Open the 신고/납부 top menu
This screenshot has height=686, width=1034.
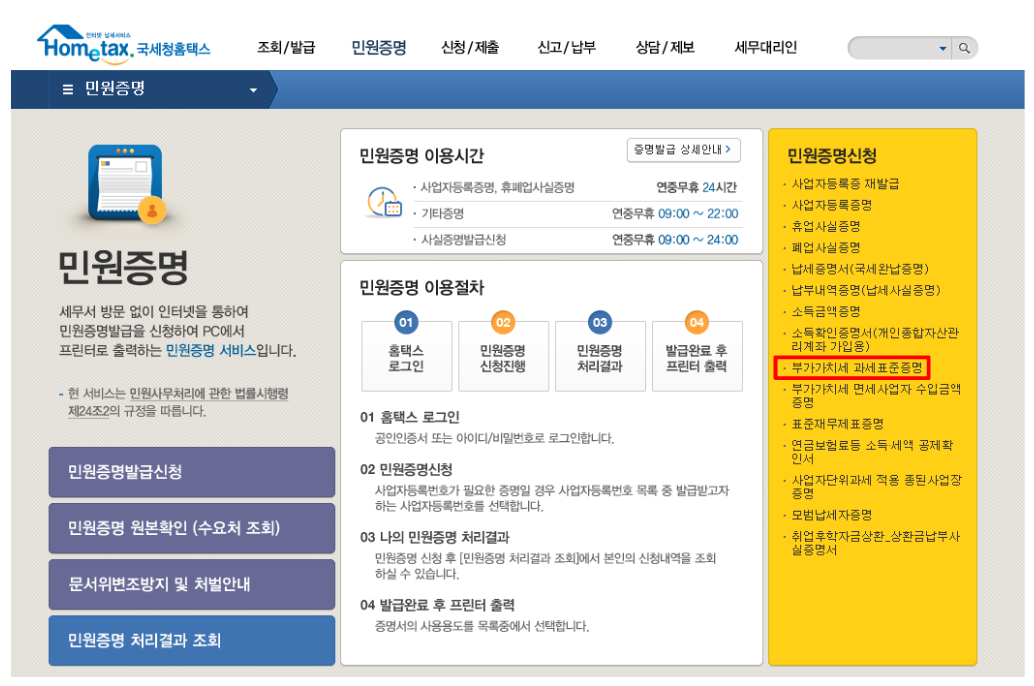(566, 47)
